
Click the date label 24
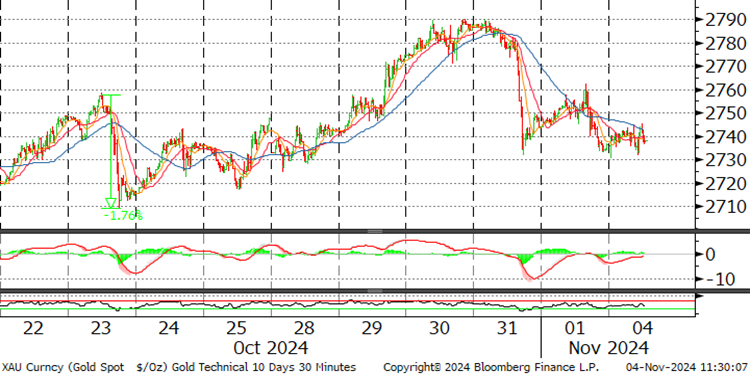click(168, 329)
